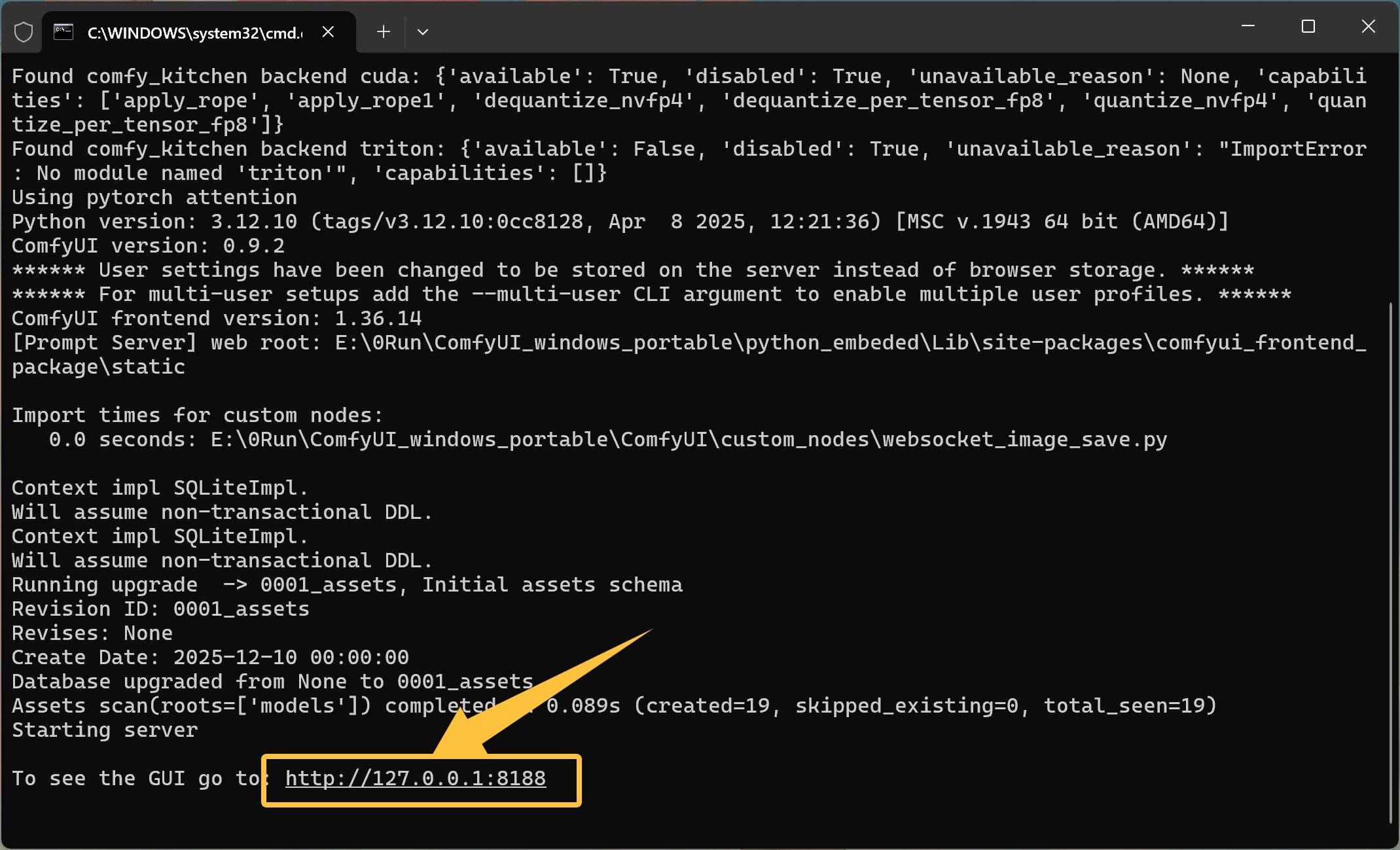Click the 'ComfyUI version: 0.9.2' line
Viewport: 1400px width, 850px height.
click(x=148, y=246)
